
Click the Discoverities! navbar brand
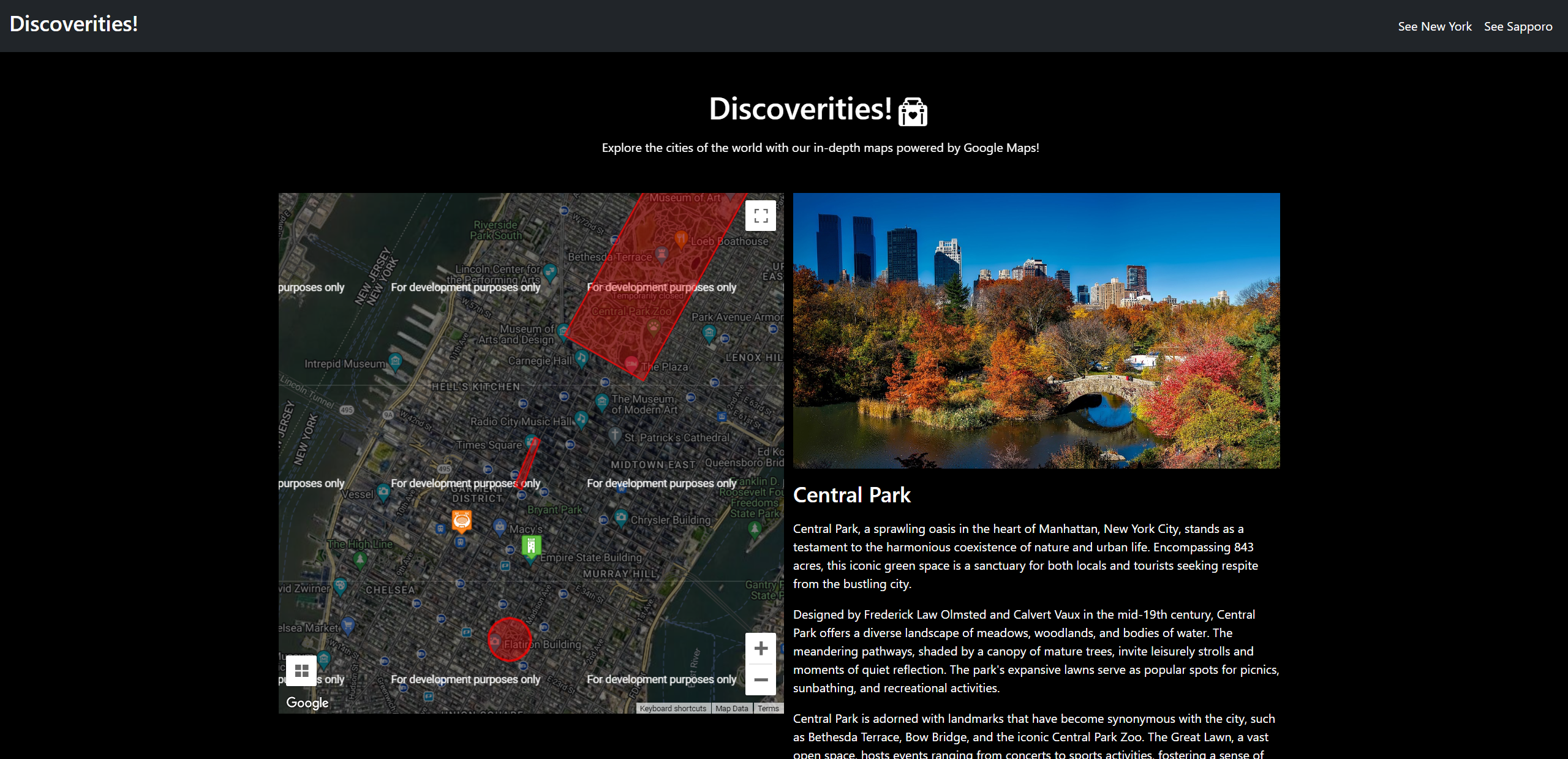pyautogui.click(x=74, y=24)
